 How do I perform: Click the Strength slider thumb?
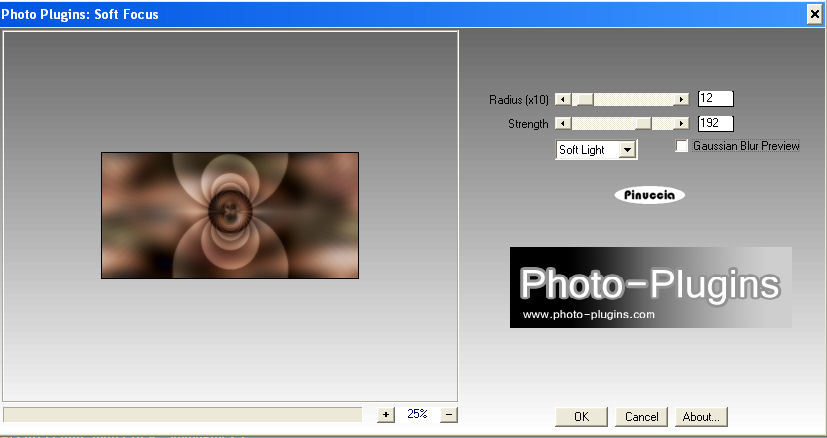(643, 123)
